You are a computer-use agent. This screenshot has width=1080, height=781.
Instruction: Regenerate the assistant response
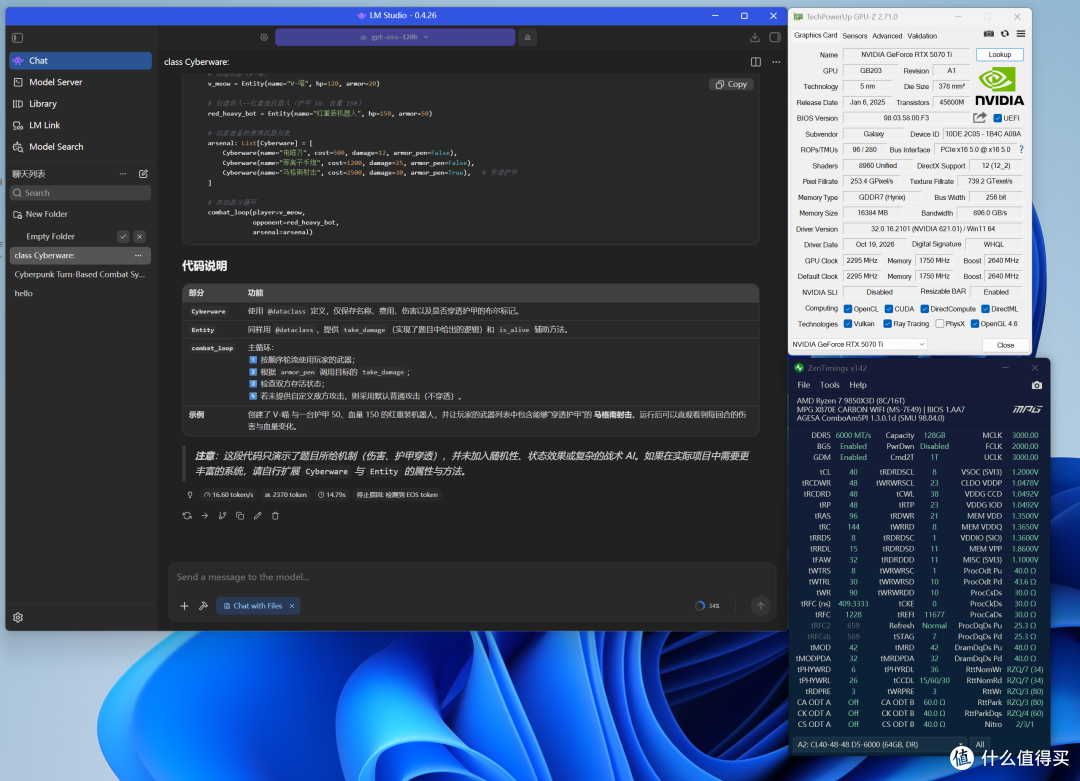pyautogui.click(x=187, y=516)
